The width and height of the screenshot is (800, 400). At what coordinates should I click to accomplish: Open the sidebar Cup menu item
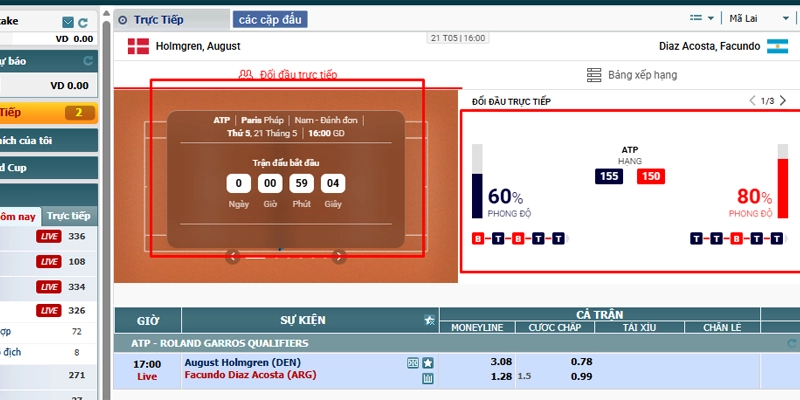click(48, 168)
